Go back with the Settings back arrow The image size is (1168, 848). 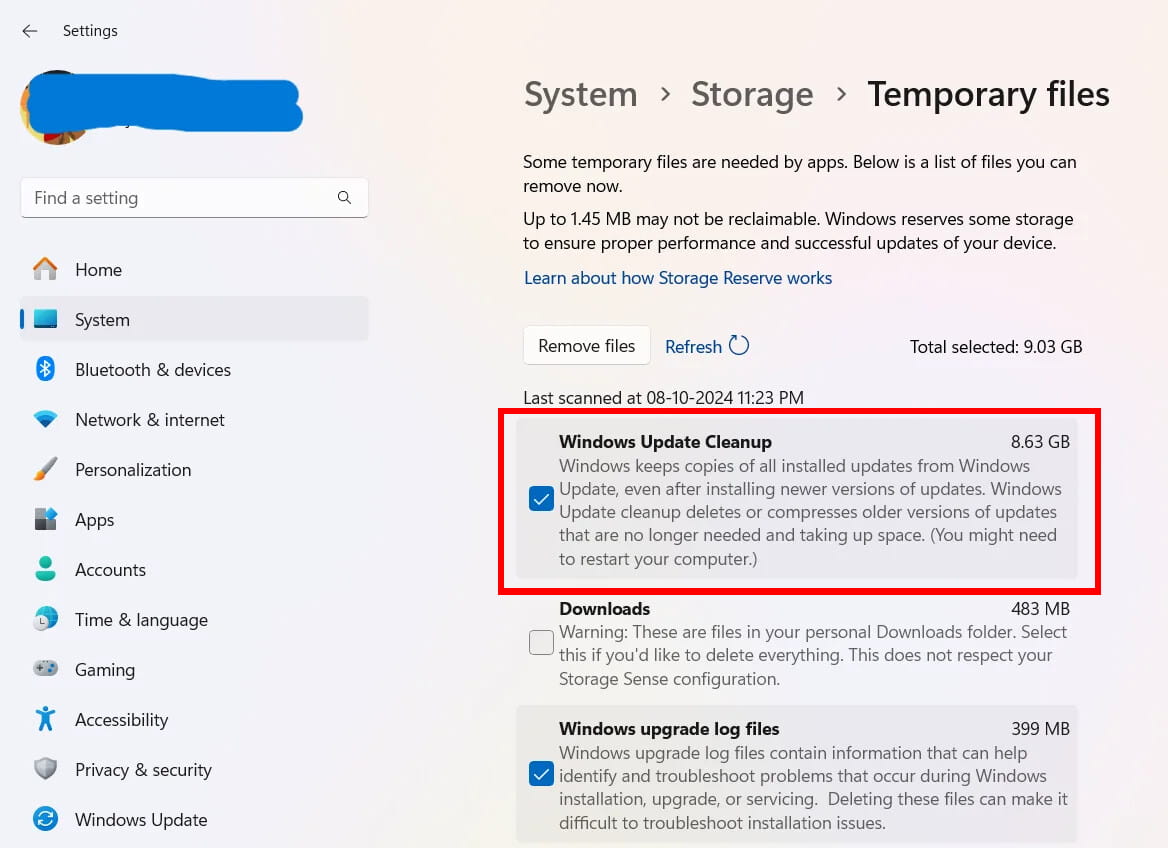[30, 31]
